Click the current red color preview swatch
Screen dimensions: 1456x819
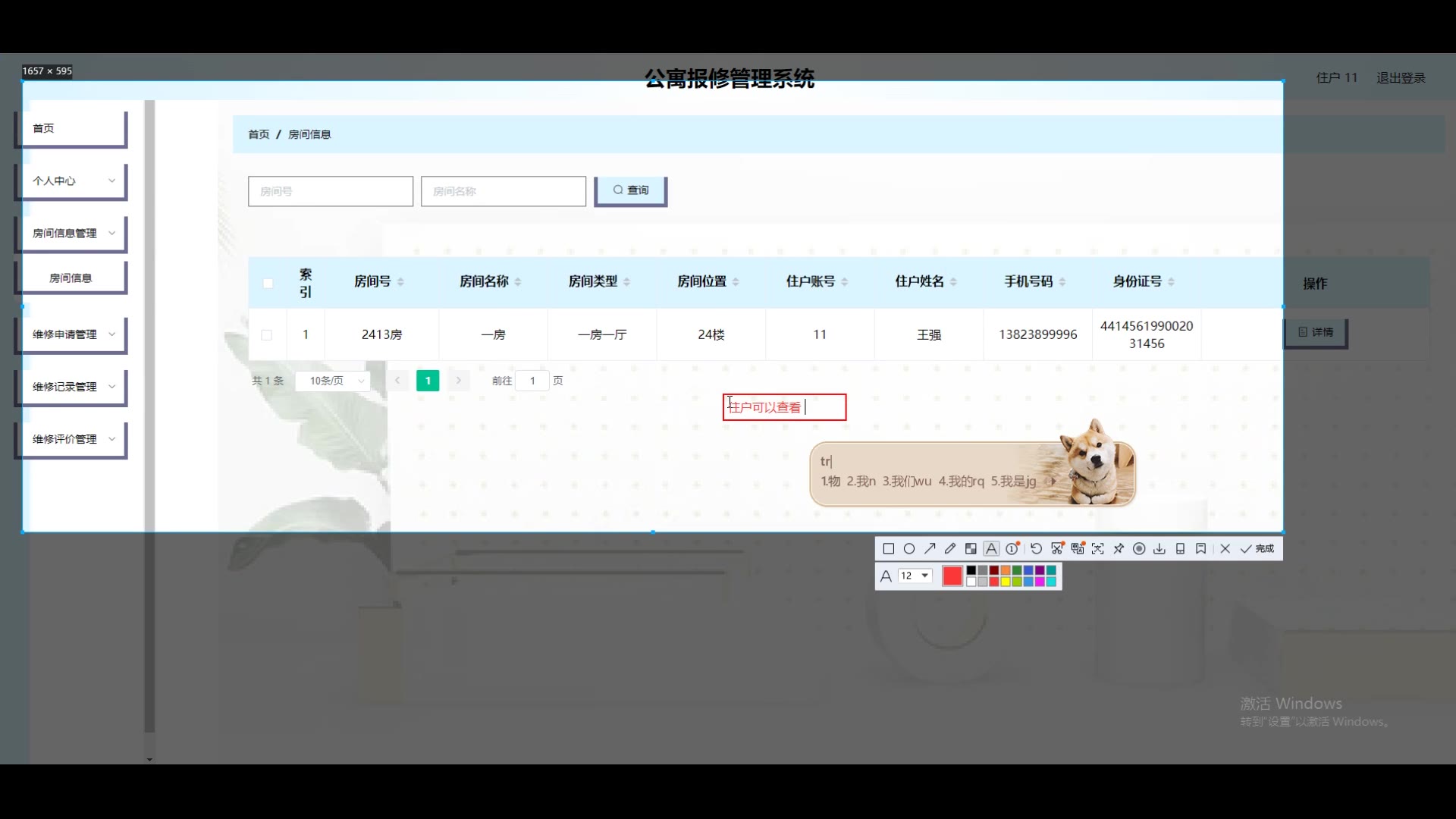[x=952, y=576]
